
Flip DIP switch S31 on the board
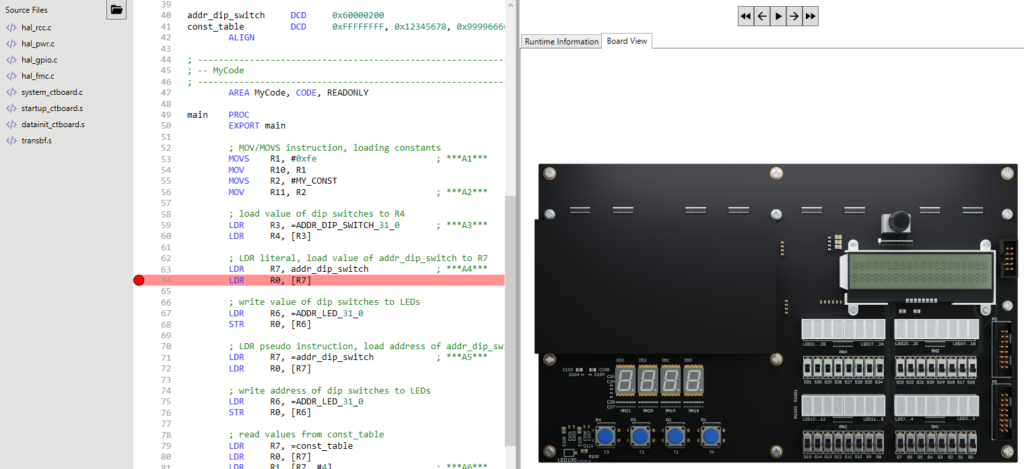(x=808, y=368)
